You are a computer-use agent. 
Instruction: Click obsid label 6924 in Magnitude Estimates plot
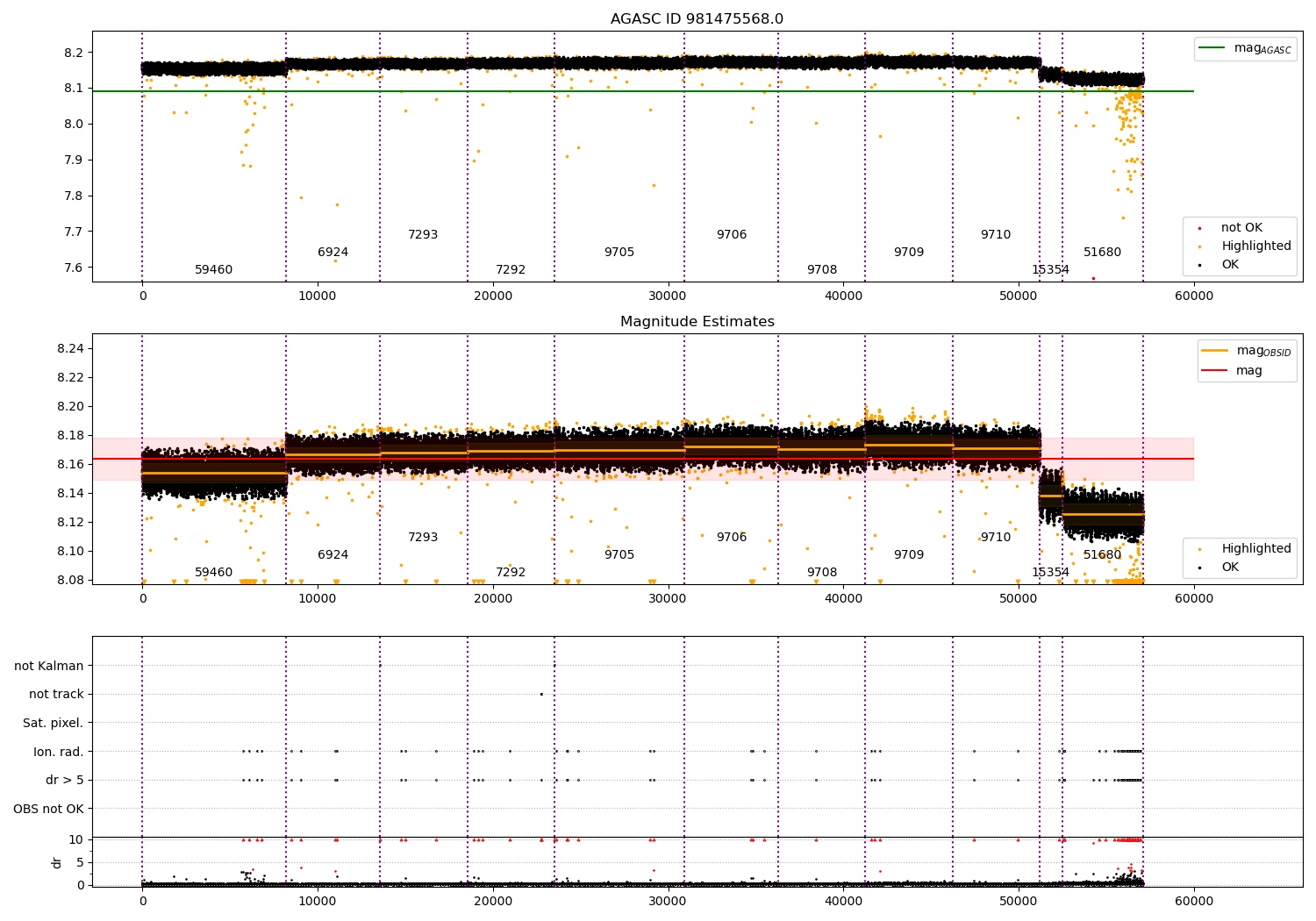pos(333,555)
